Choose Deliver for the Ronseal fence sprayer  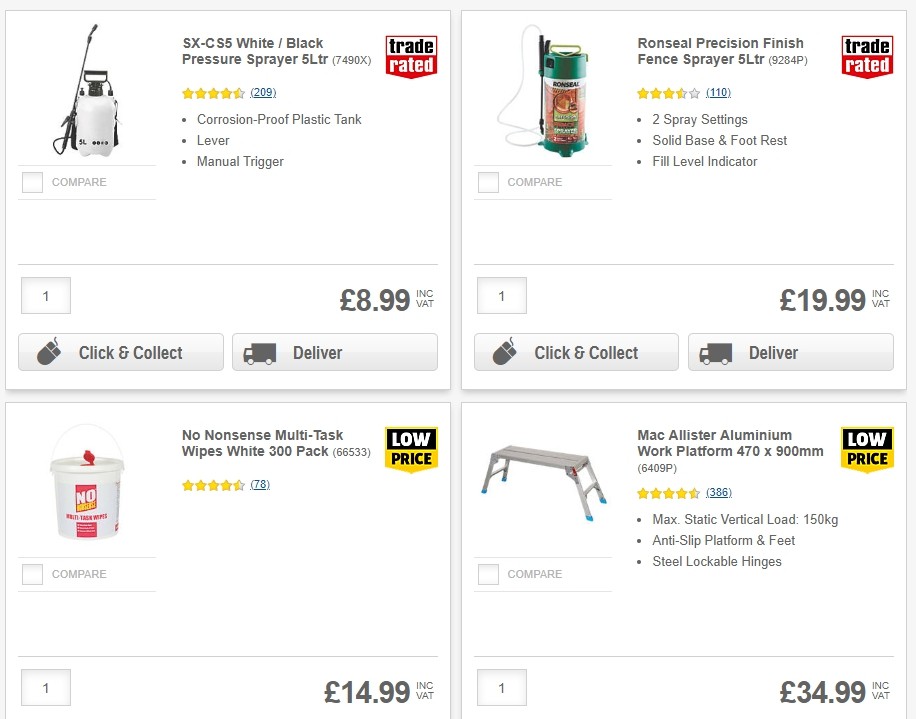[x=790, y=352]
